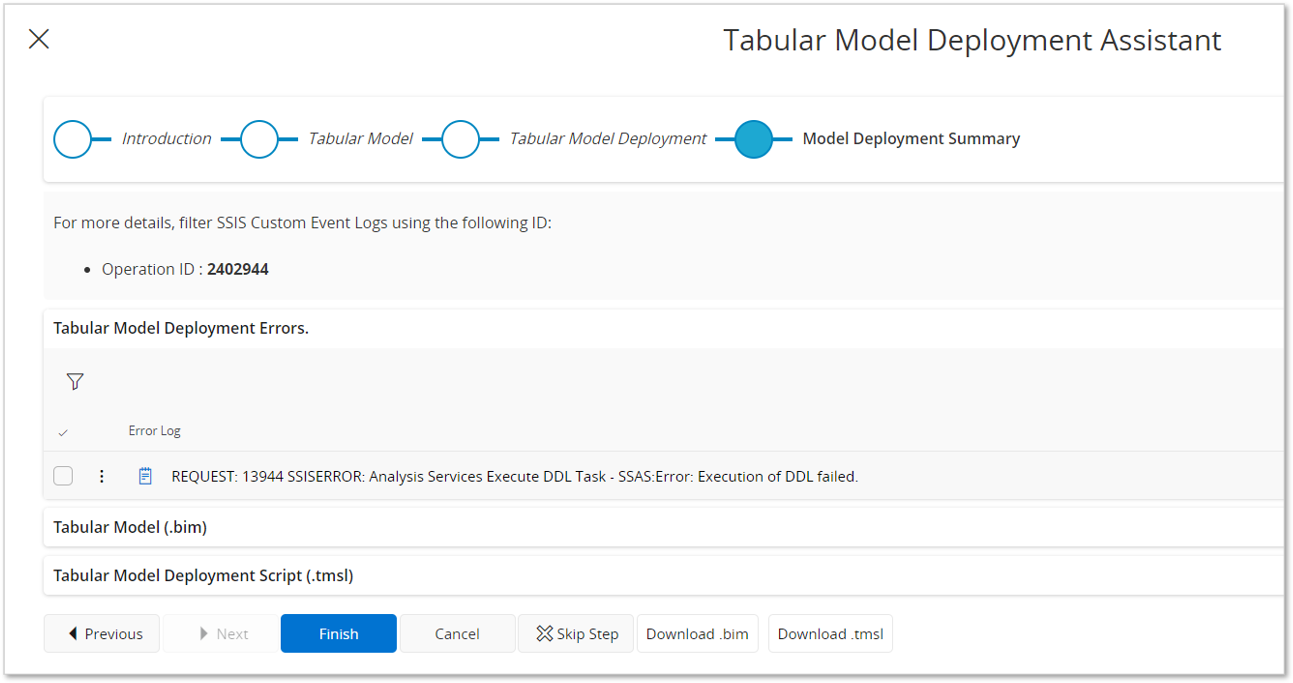Image resolution: width=1293 pixels, height=683 pixels.
Task: Expand the Tabular Model (.bim) section
Action: (129, 527)
